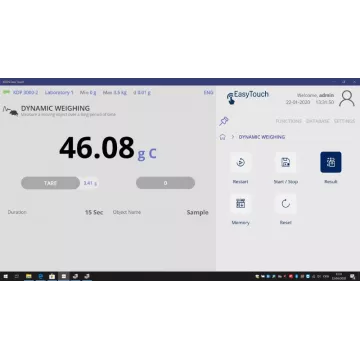Click the DYNAMIC WEIGHING breadcrumb link

[x=262, y=137]
